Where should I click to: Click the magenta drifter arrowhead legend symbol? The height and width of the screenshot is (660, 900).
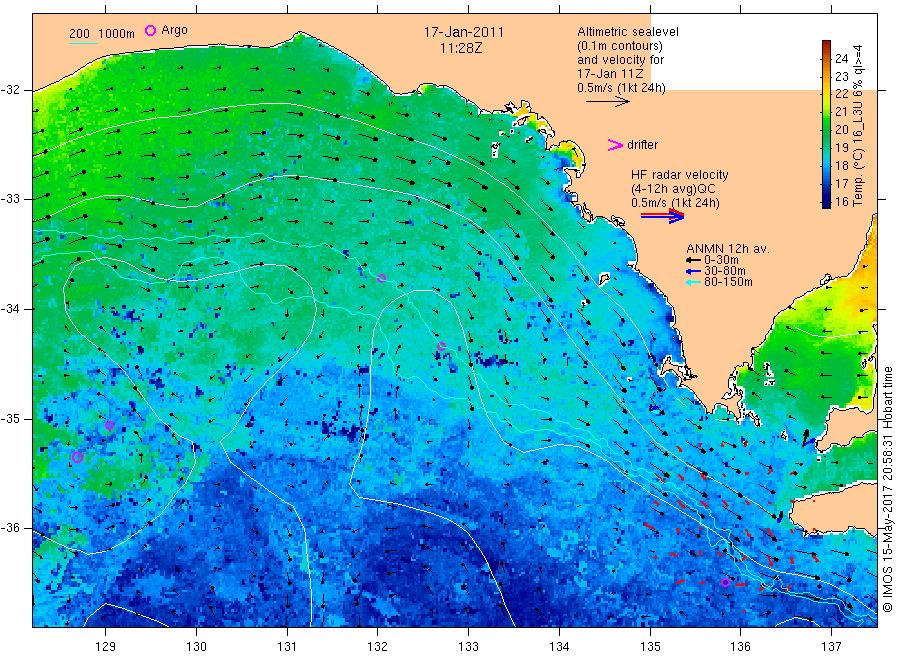[615, 145]
